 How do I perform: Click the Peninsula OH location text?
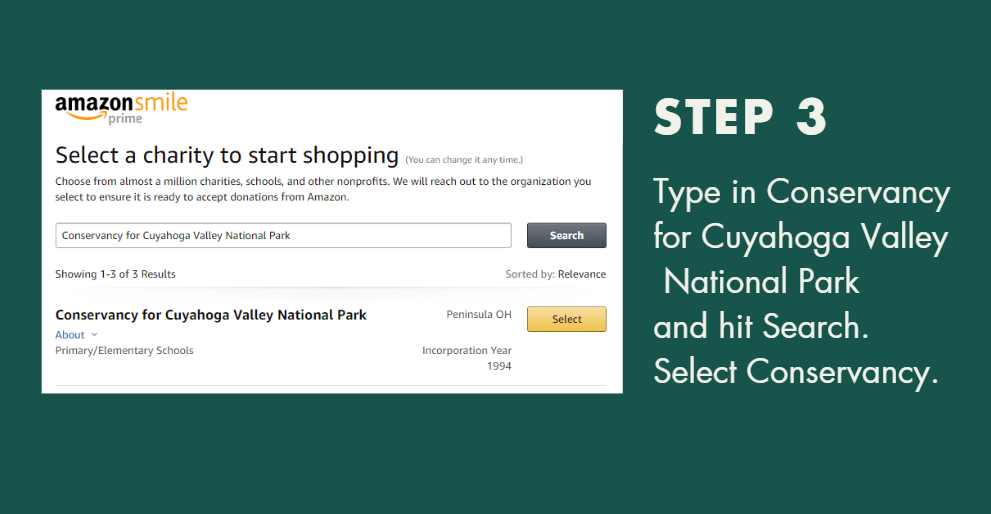coord(478,314)
